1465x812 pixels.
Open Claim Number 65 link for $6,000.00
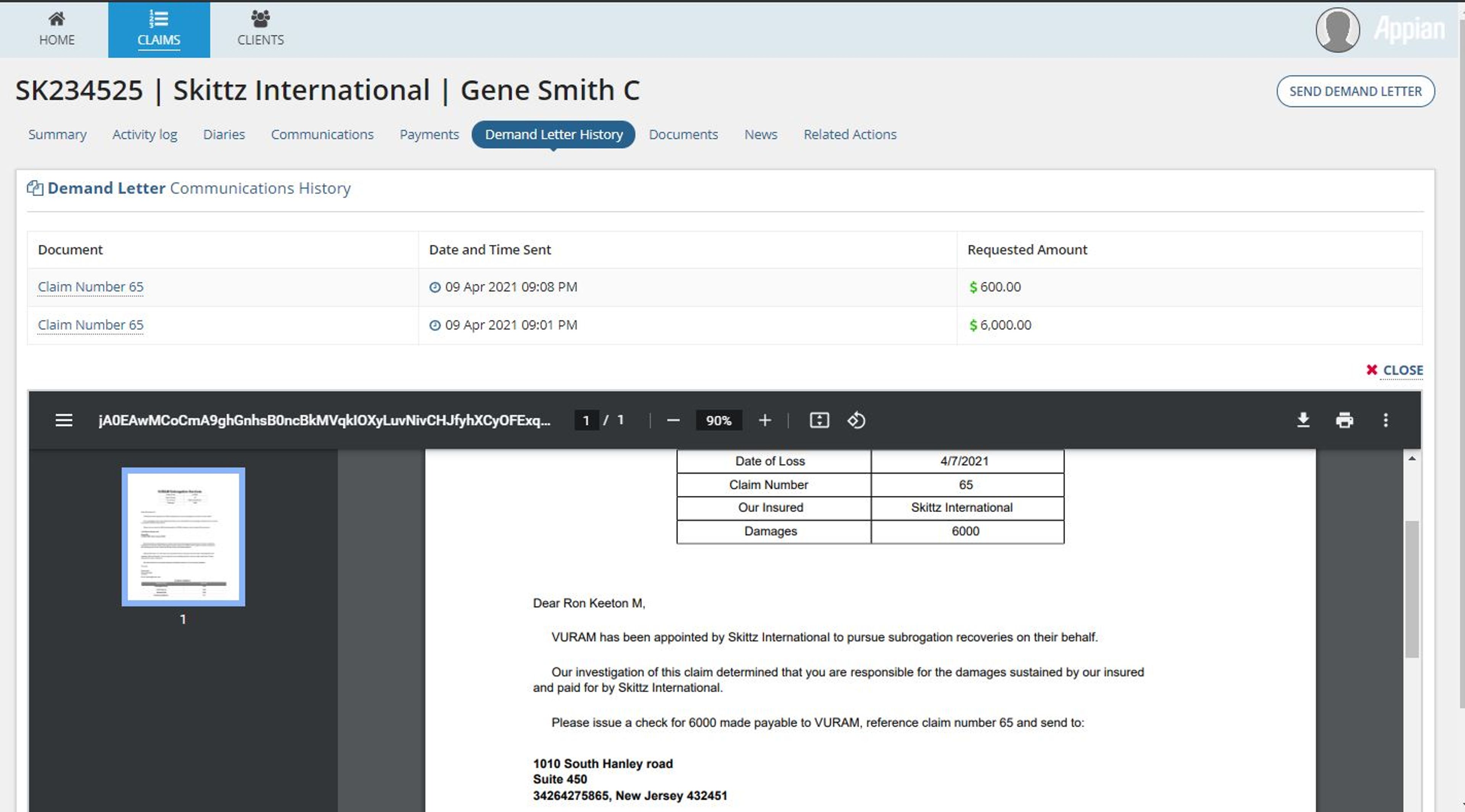pyautogui.click(x=90, y=325)
